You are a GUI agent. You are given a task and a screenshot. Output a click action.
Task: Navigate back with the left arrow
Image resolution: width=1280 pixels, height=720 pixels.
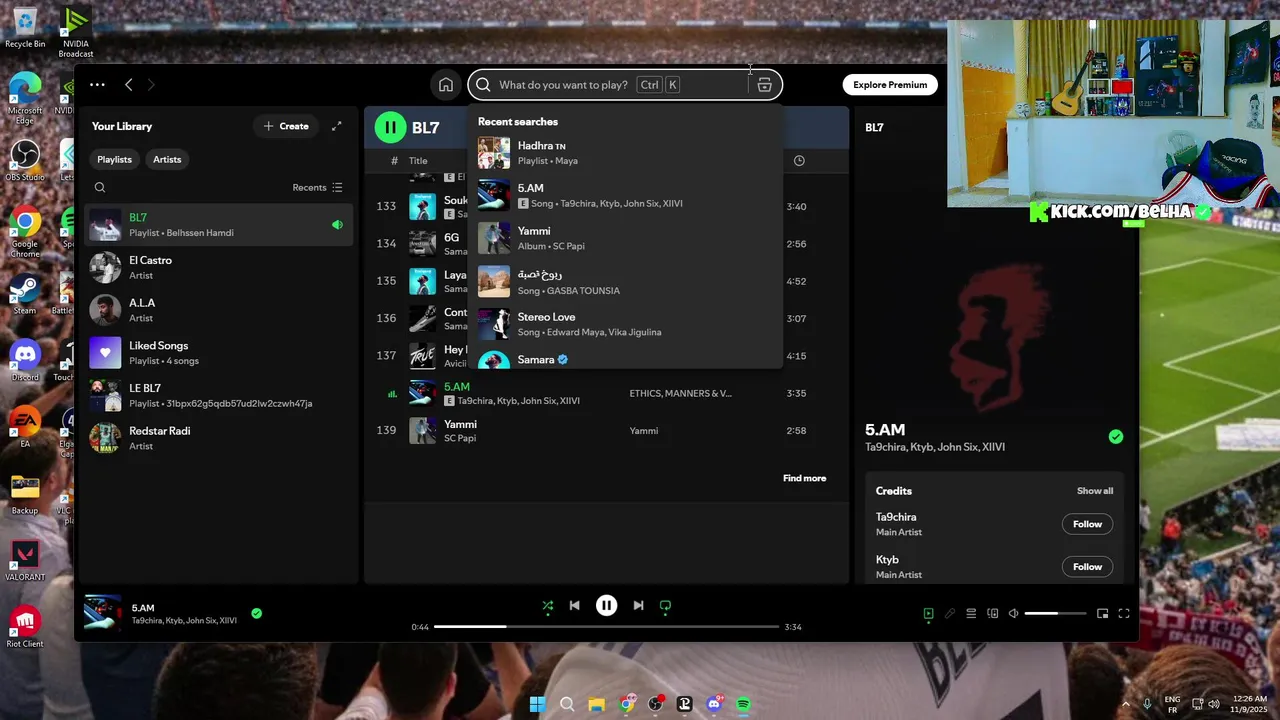[128, 85]
